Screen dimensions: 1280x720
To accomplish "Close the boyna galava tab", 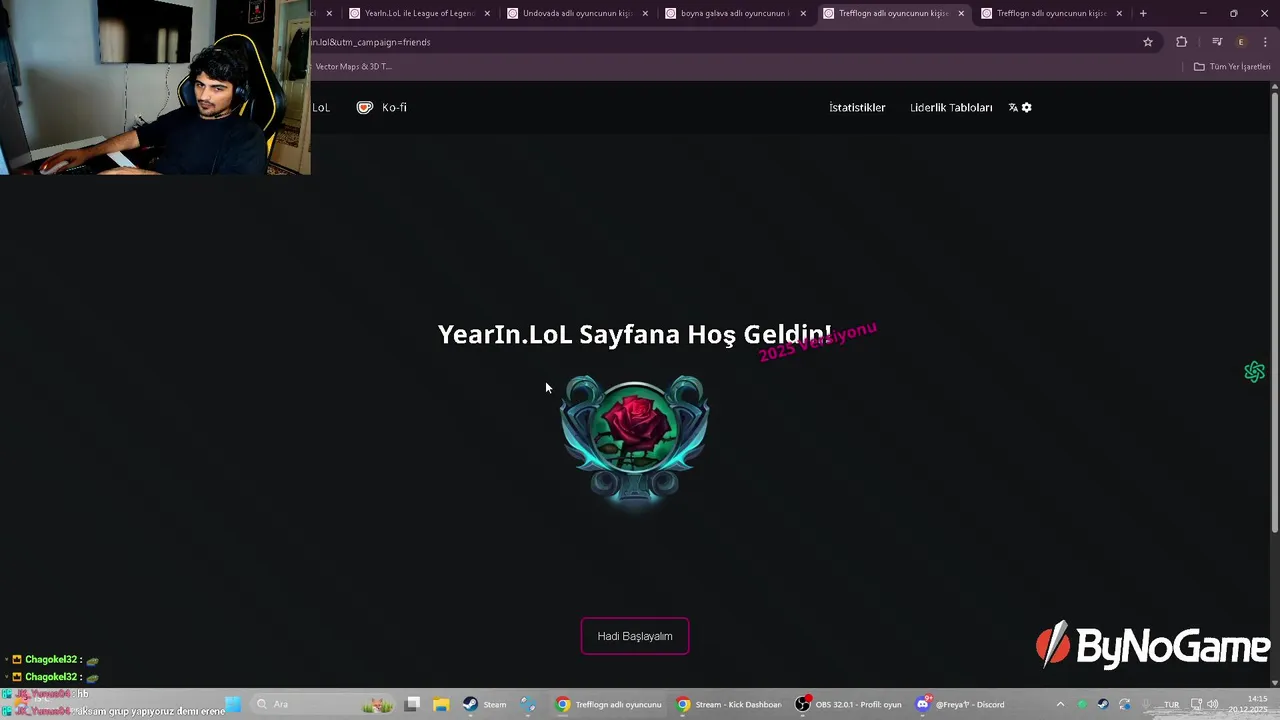I will (803, 13).
